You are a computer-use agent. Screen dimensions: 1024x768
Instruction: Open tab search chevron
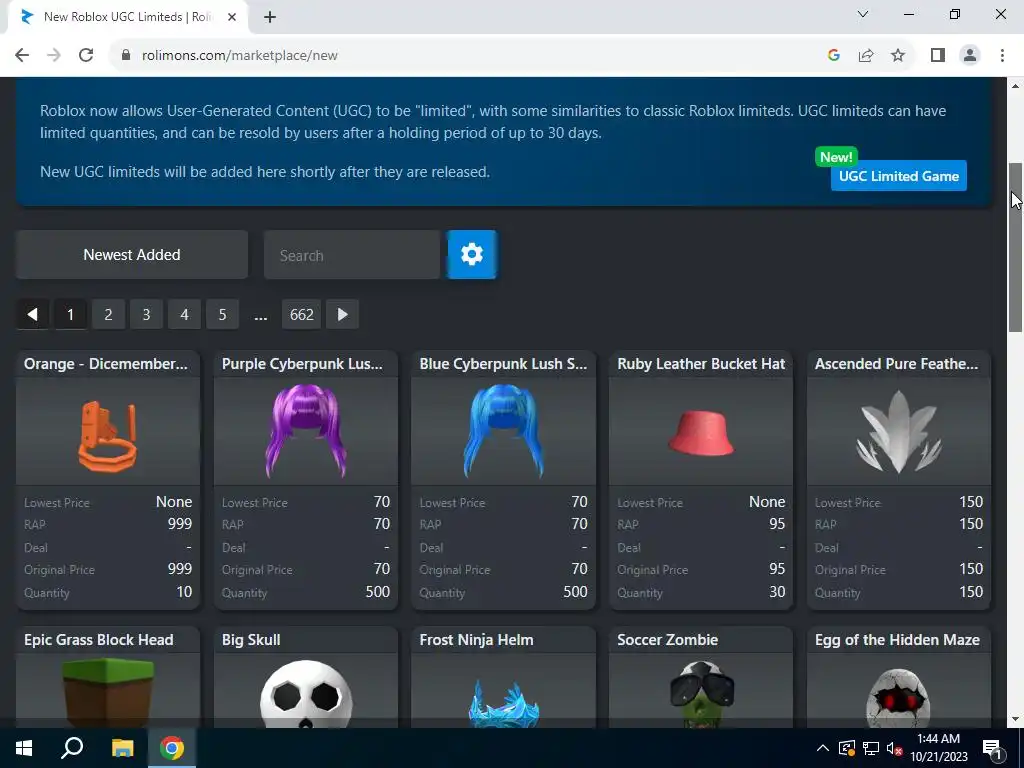click(863, 14)
